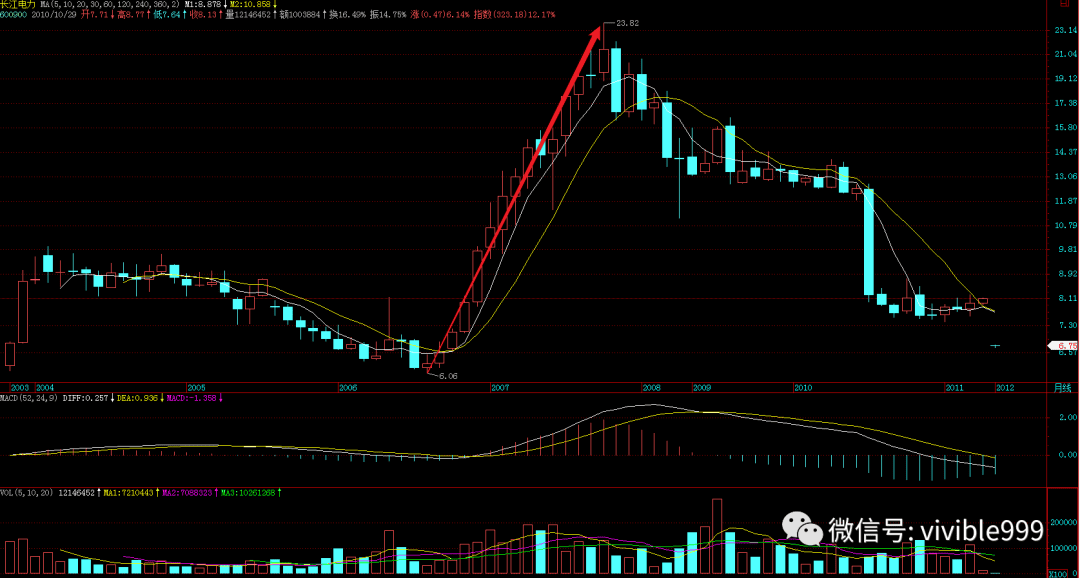Select the M2:10.858 moving average value
1080x578 pixels.
[250, 5]
